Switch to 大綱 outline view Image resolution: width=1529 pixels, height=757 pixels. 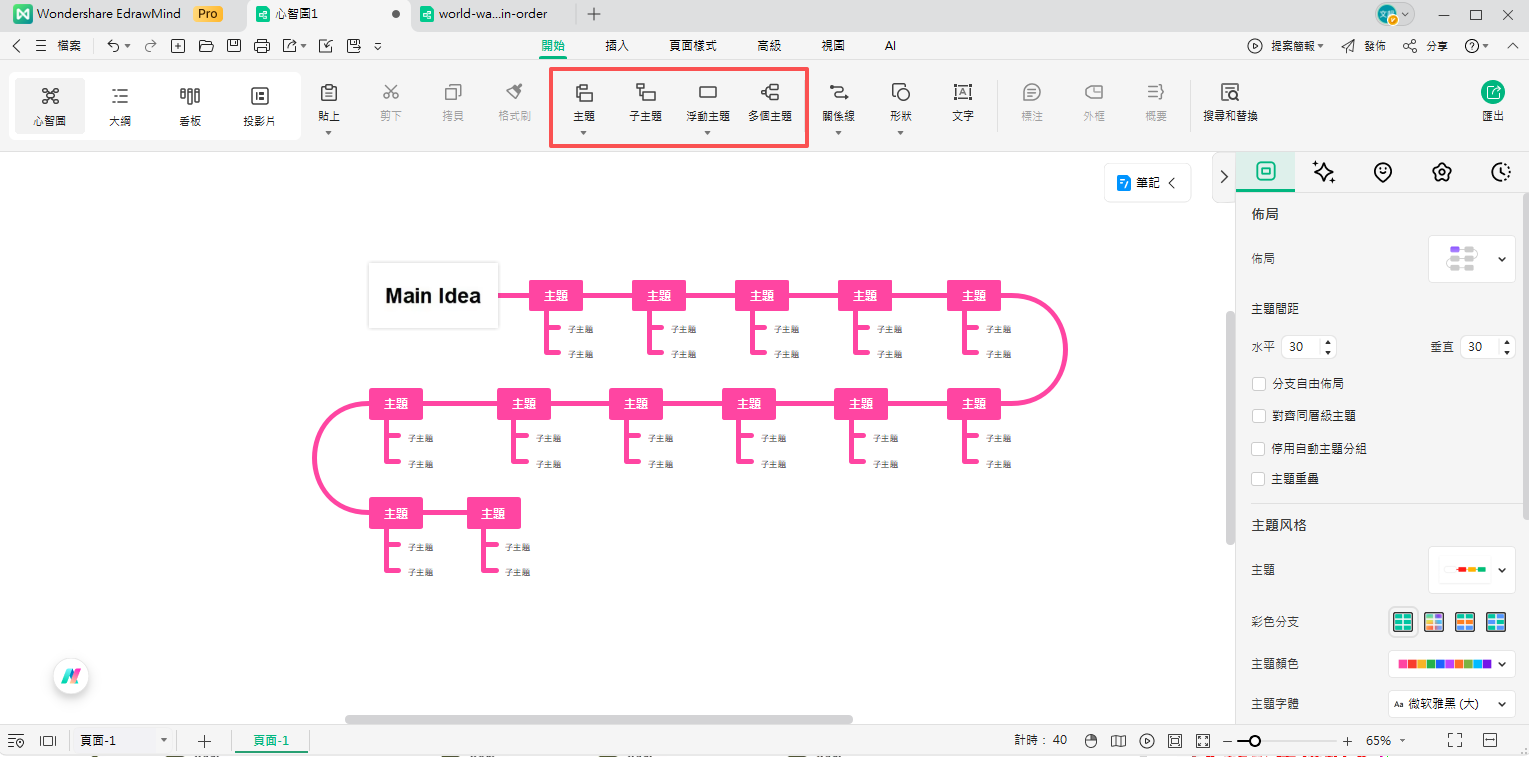pyautogui.click(x=120, y=106)
